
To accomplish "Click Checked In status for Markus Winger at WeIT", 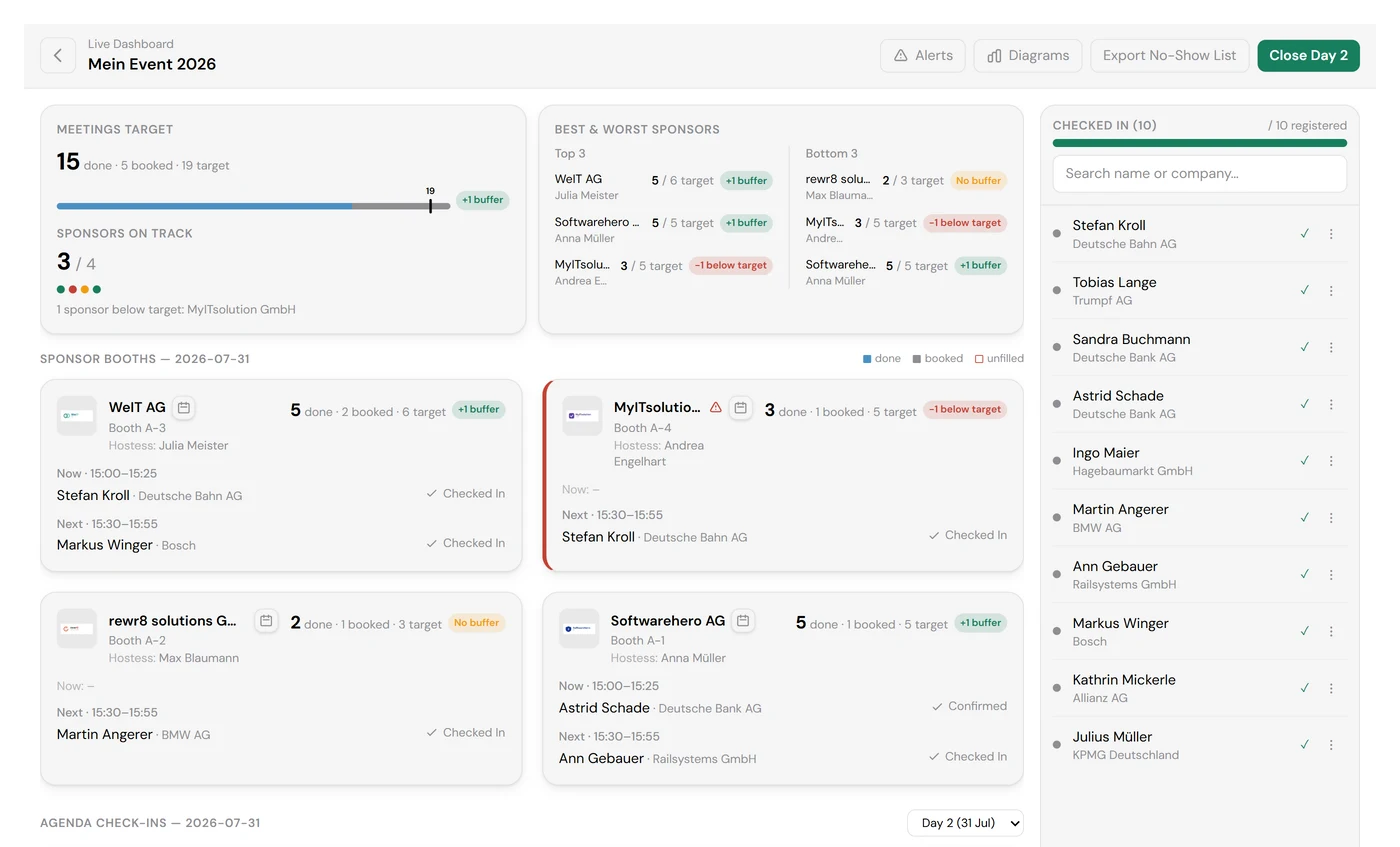I will coord(465,544).
